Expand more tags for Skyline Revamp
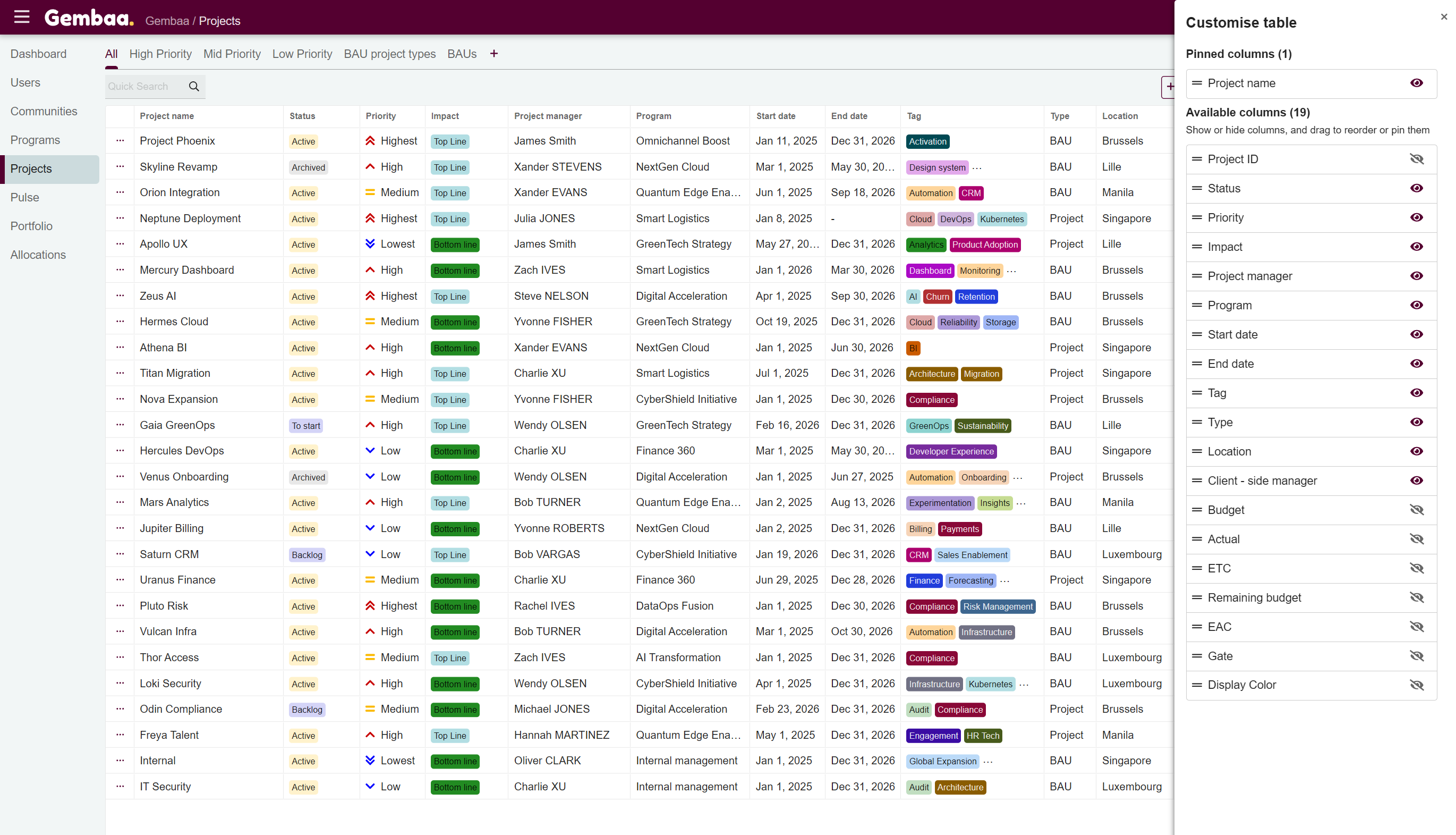The height and width of the screenshot is (835, 1456). tap(977, 167)
